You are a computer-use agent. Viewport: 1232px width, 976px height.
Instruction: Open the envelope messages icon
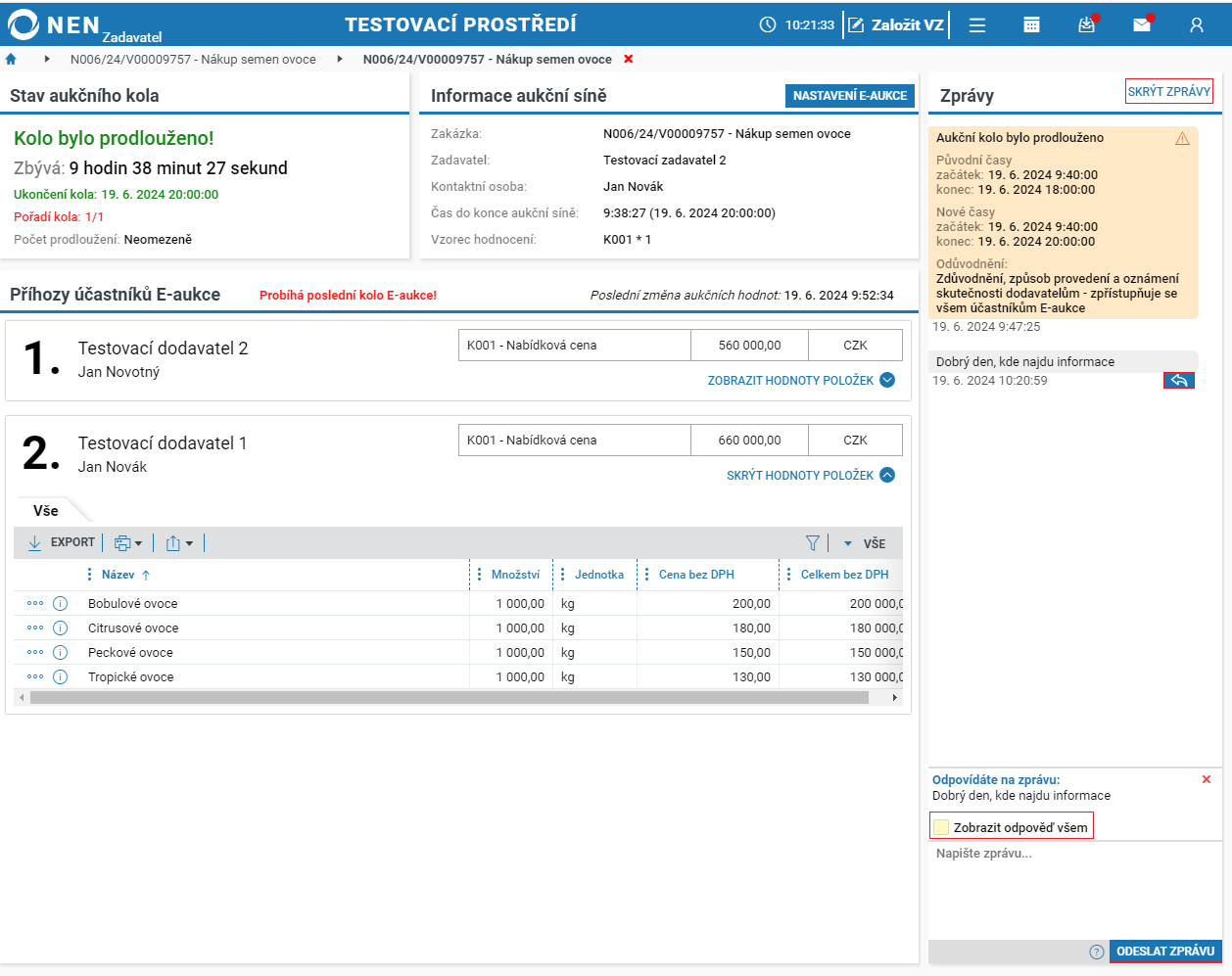pyautogui.click(x=1142, y=24)
